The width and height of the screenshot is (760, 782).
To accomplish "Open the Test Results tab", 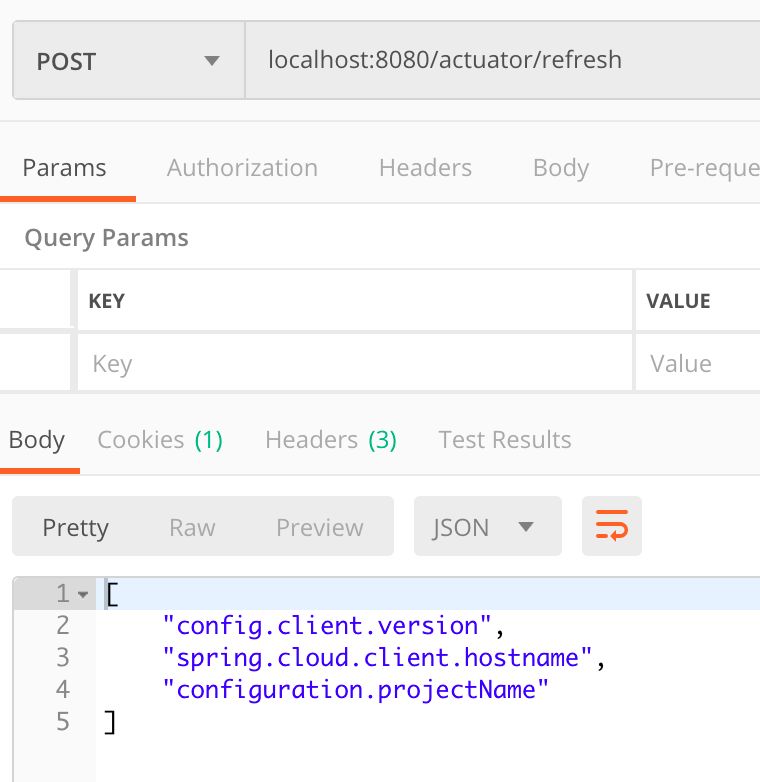I will [x=505, y=440].
